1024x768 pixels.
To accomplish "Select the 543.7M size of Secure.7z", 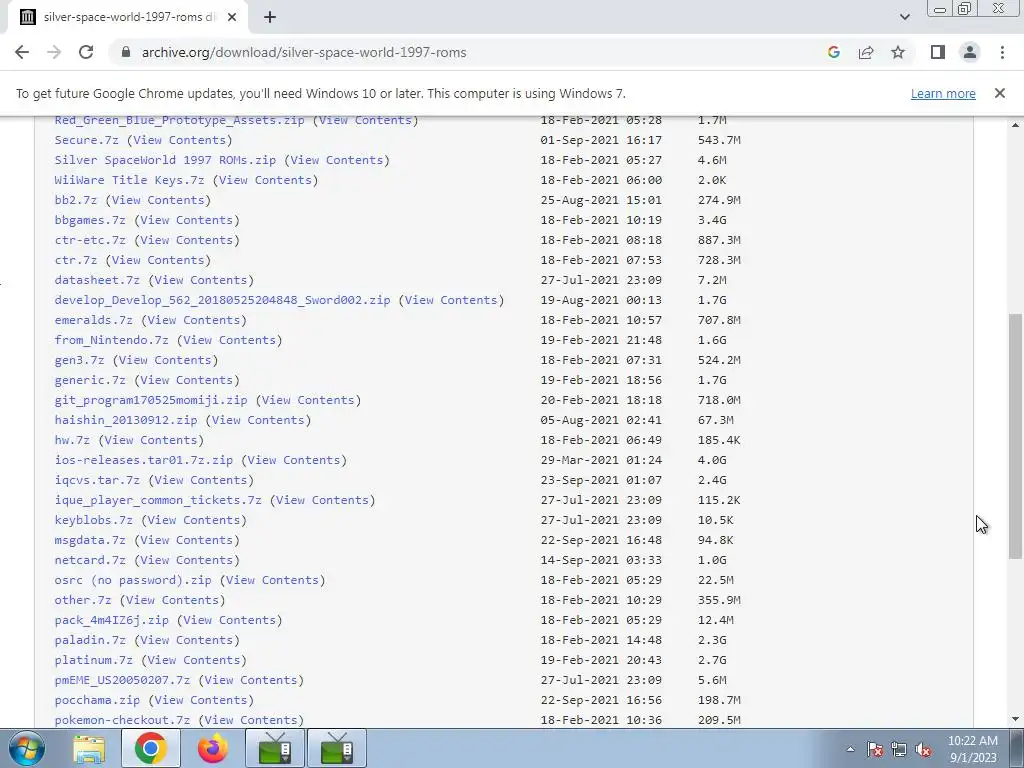I will (719, 140).
